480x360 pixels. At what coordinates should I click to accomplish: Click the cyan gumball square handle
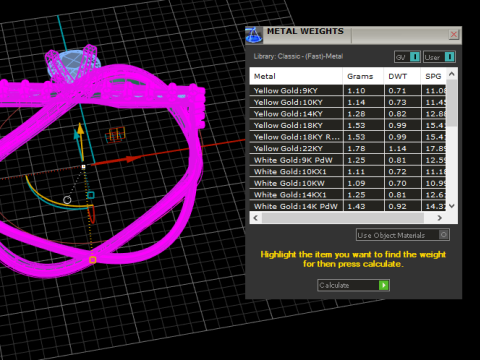91,195
